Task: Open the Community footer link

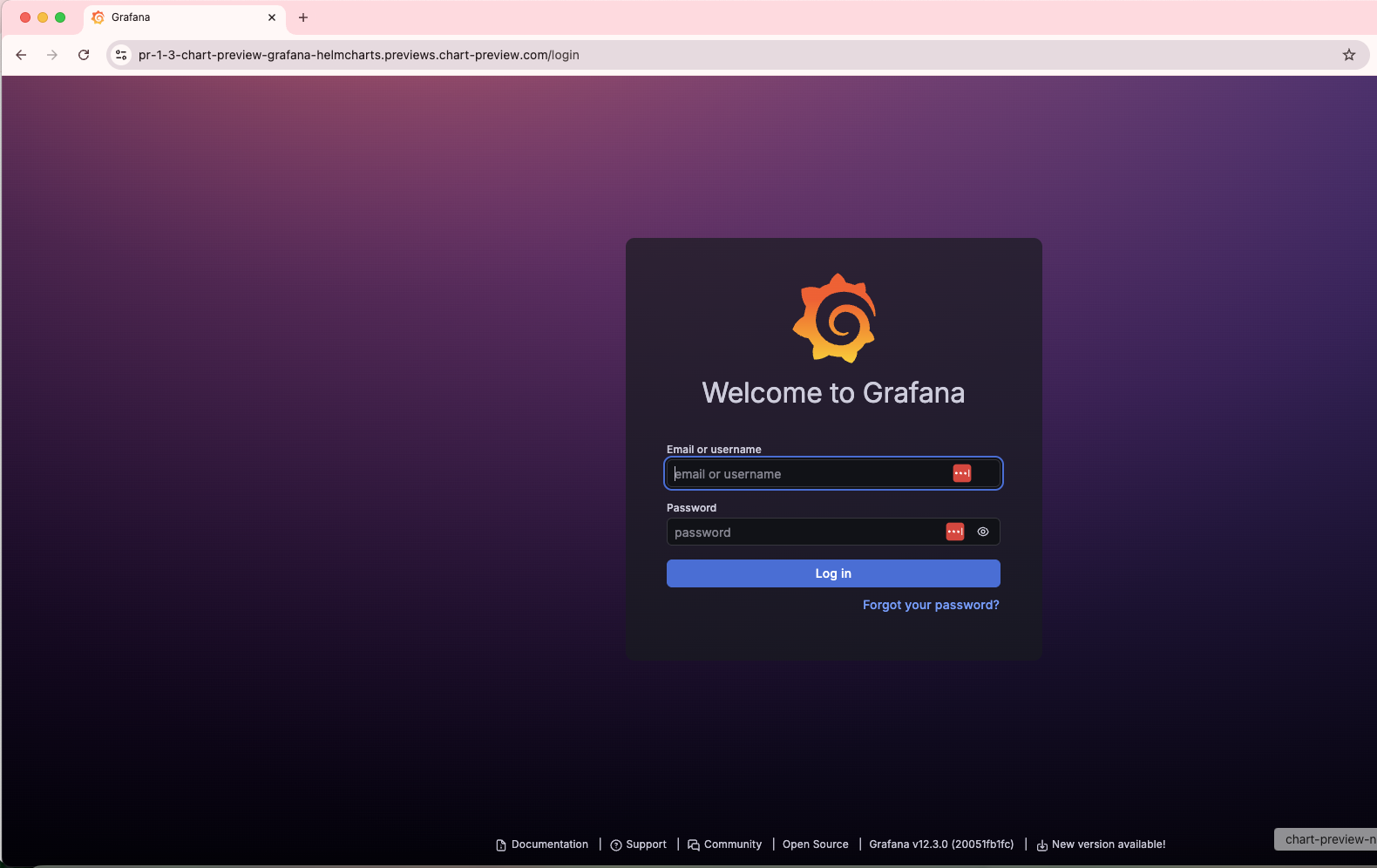Action: coord(725,844)
